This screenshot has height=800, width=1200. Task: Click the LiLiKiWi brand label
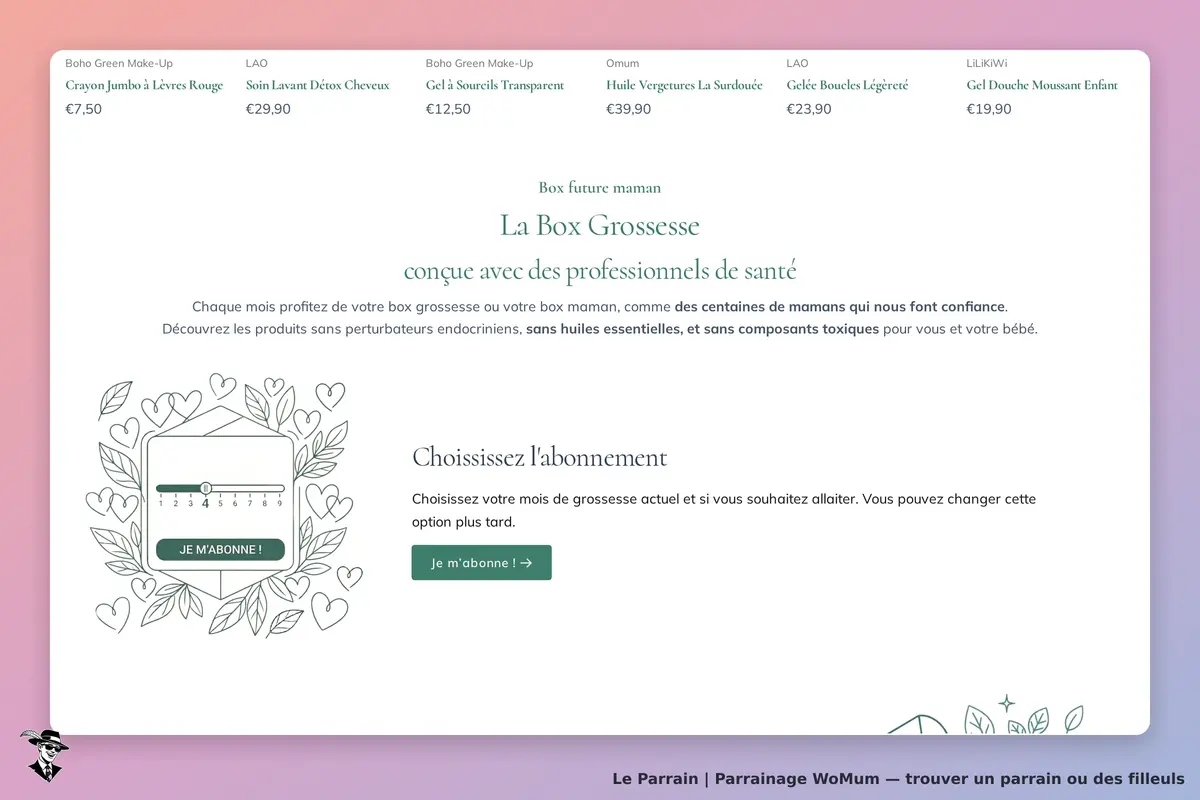click(x=986, y=63)
